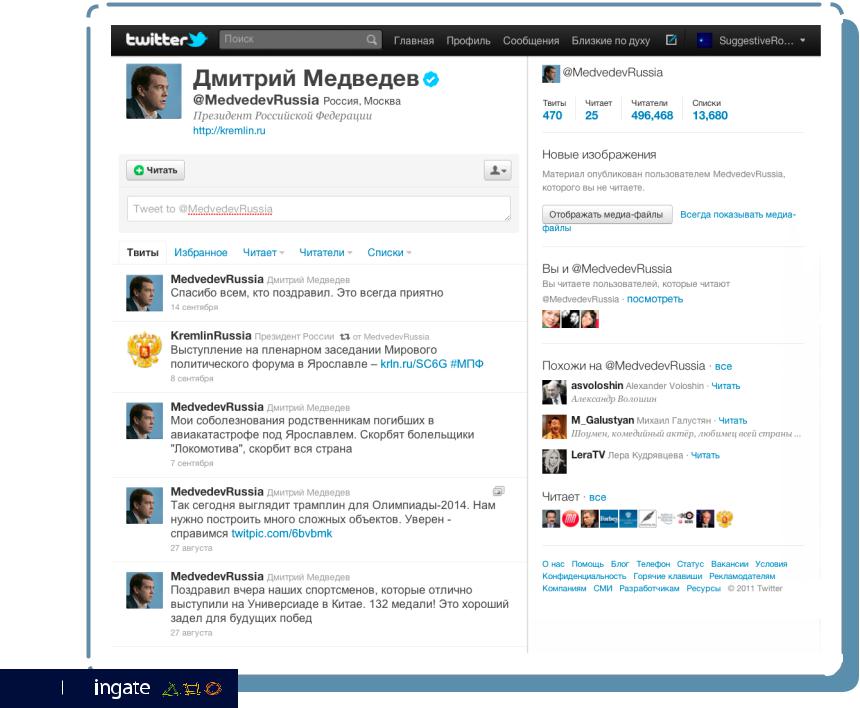Open Близкие по духу in top navigation
Screen dimensions: 860x708
pyautogui.click(x=610, y=41)
